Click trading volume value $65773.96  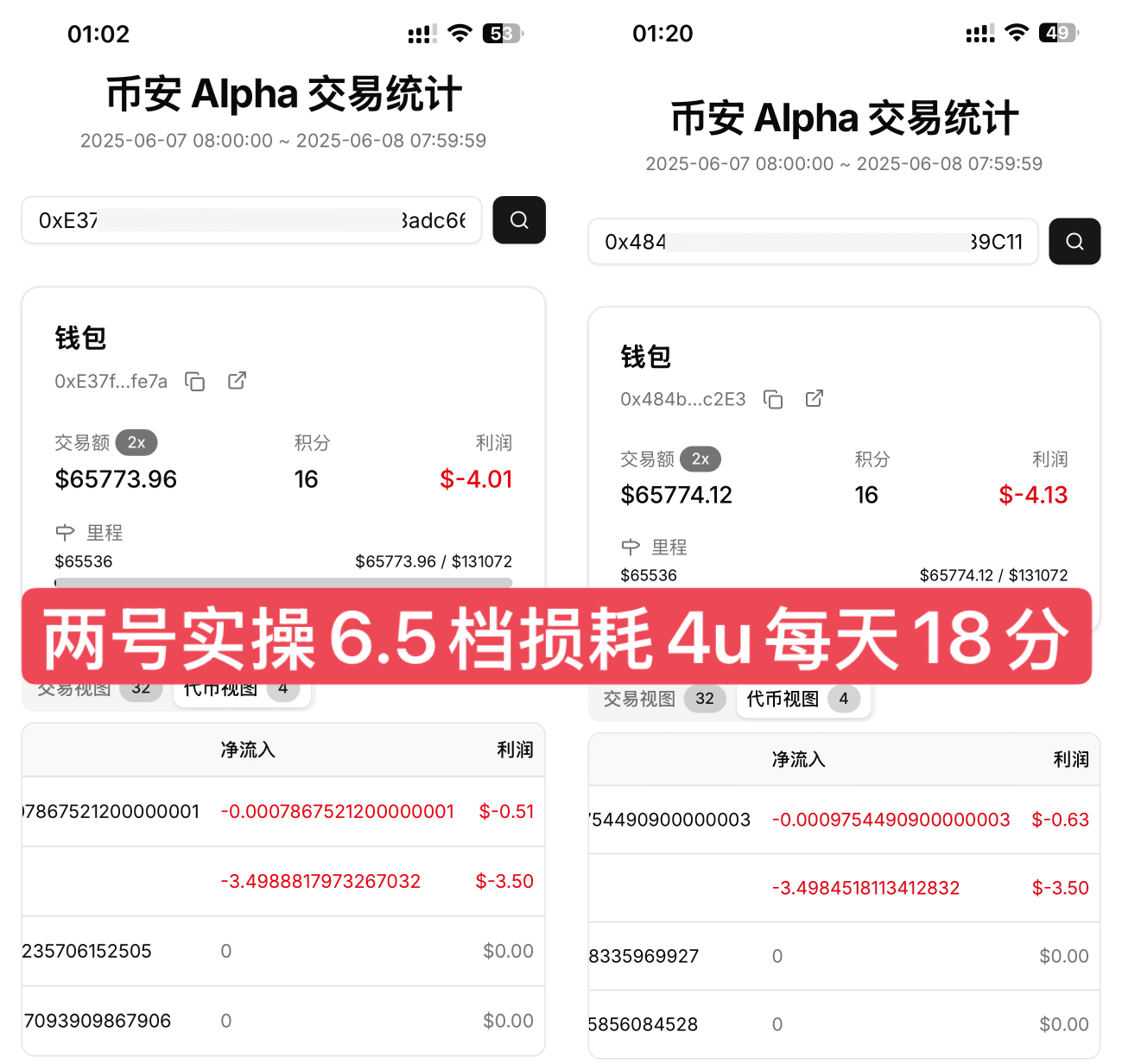[116, 479]
